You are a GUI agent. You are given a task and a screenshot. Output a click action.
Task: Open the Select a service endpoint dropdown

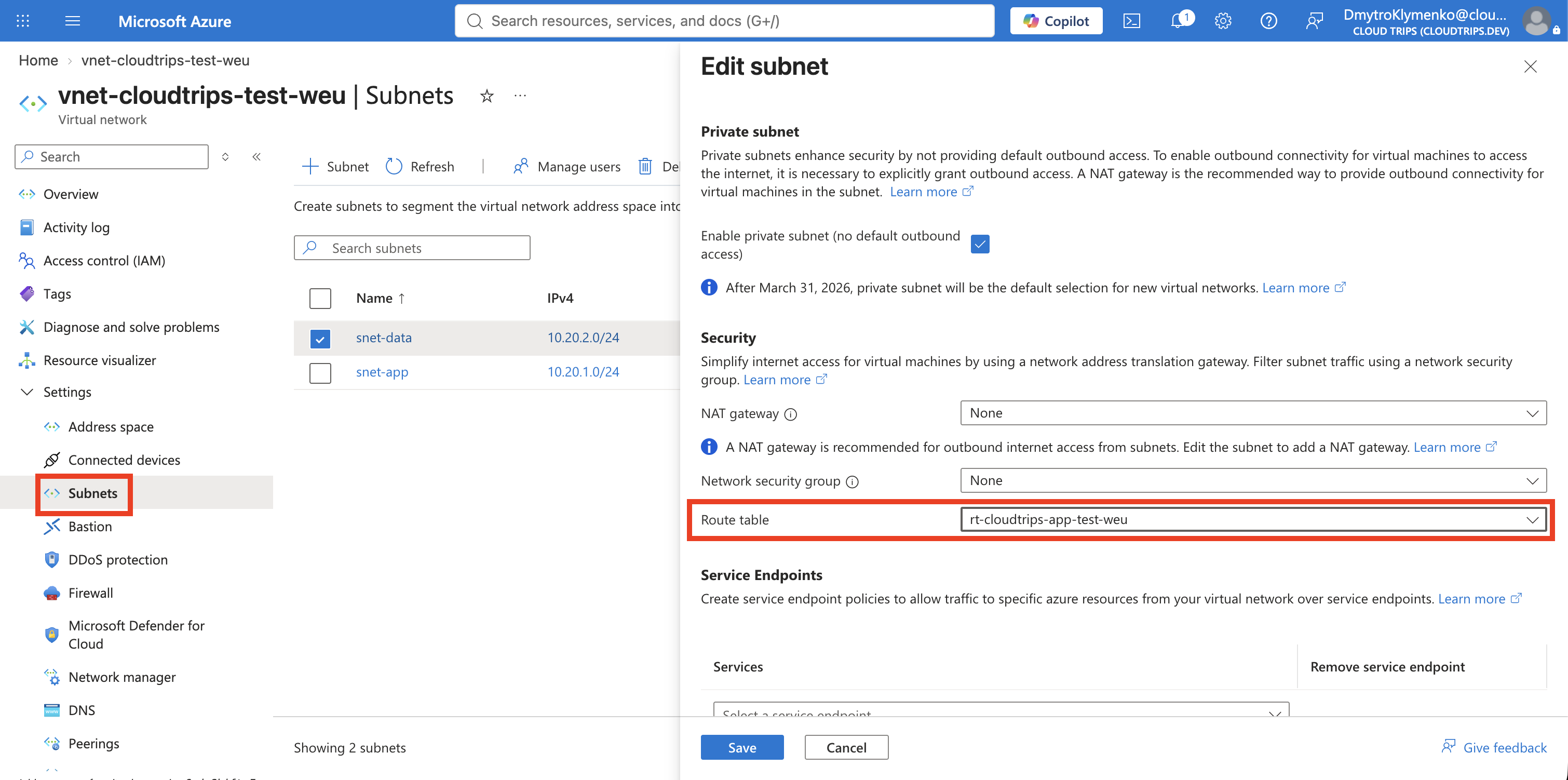1002,710
